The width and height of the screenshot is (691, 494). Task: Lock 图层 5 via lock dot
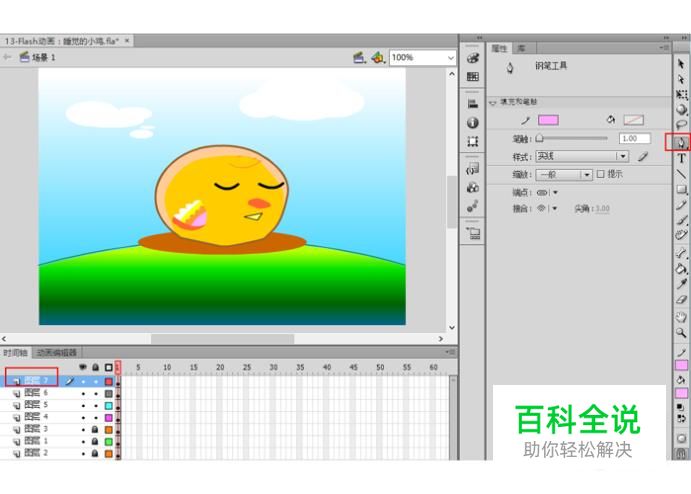[x=95, y=405]
